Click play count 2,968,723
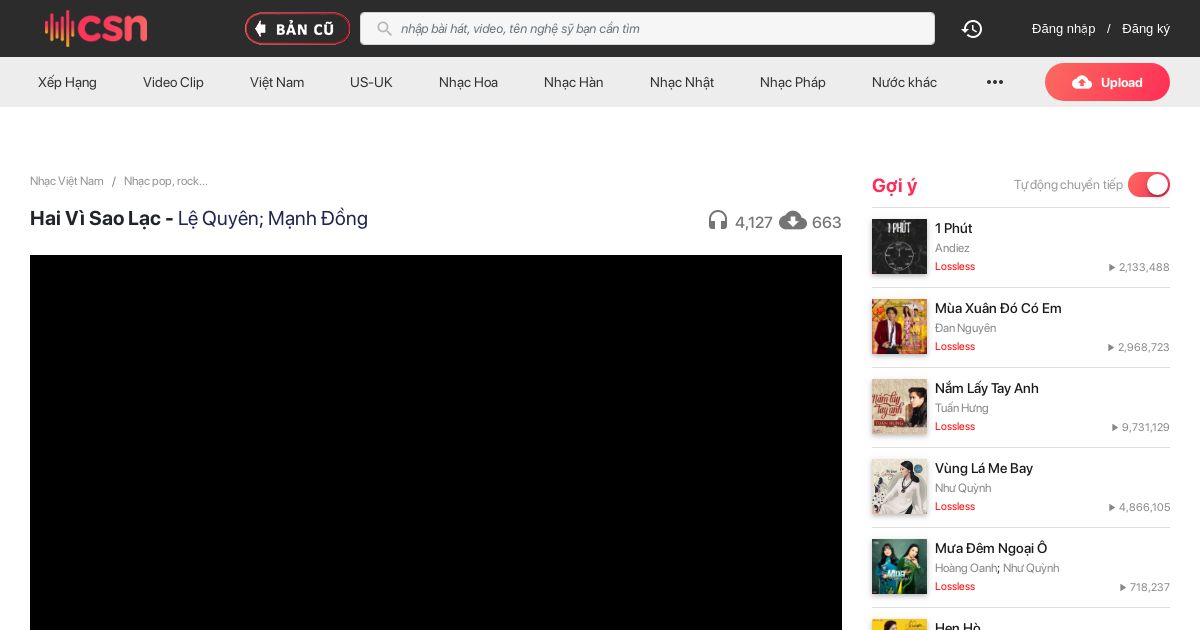This screenshot has height=630, width=1200. click(x=1139, y=347)
